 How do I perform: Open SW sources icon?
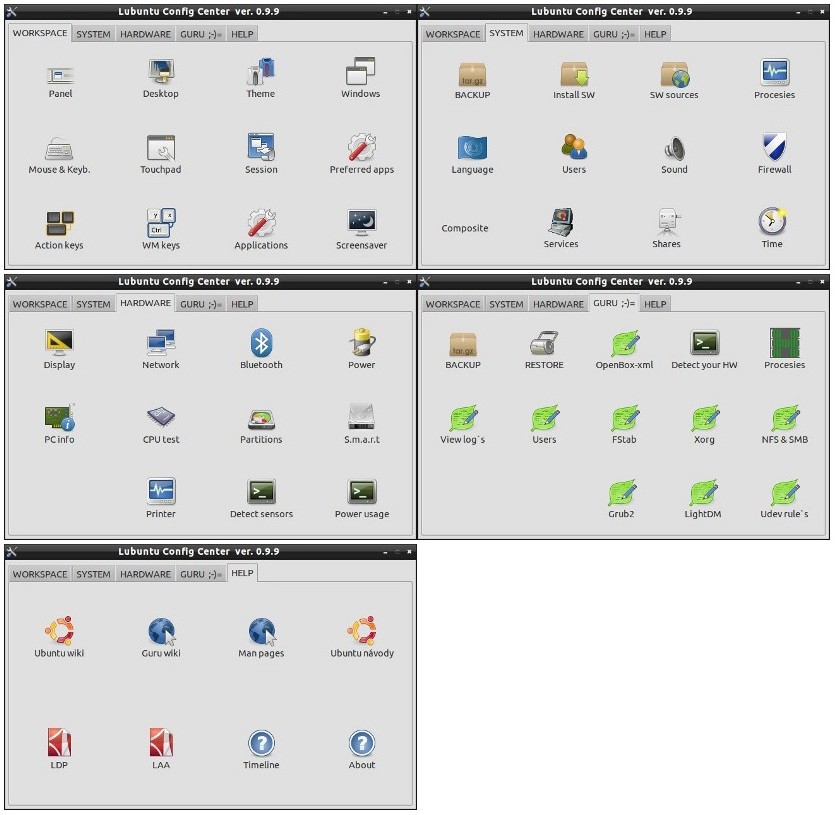tap(674, 74)
